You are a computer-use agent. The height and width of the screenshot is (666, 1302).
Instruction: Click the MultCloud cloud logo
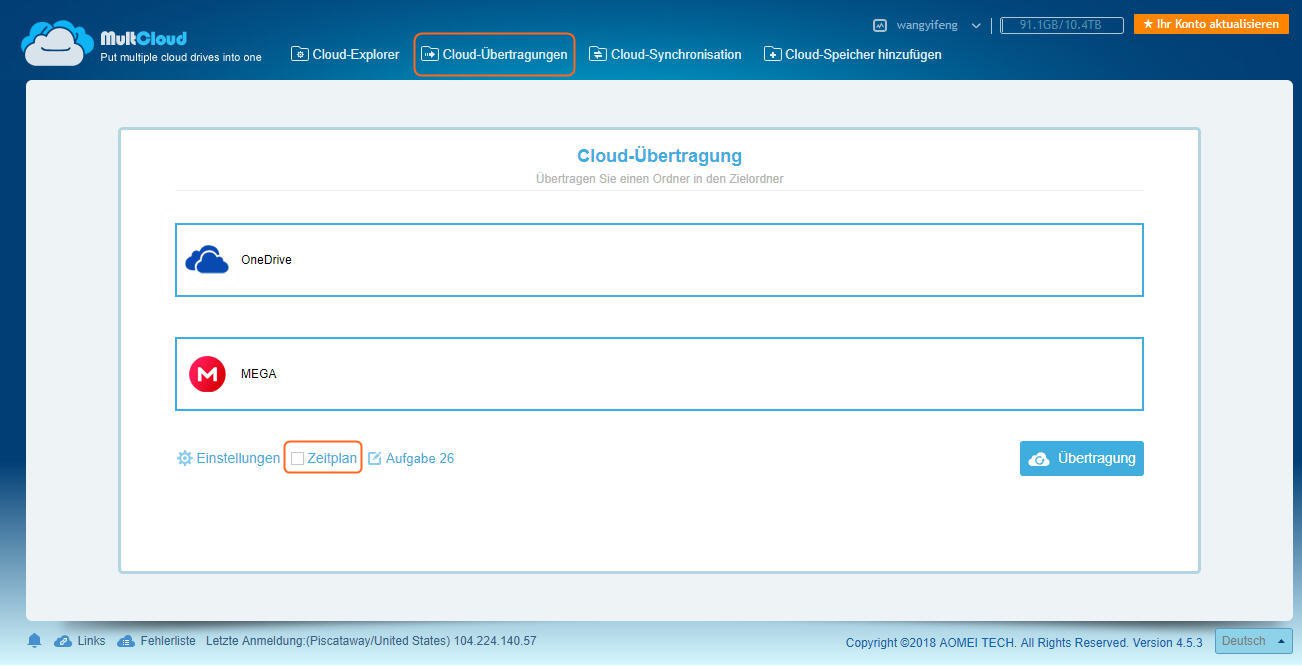tap(57, 43)
